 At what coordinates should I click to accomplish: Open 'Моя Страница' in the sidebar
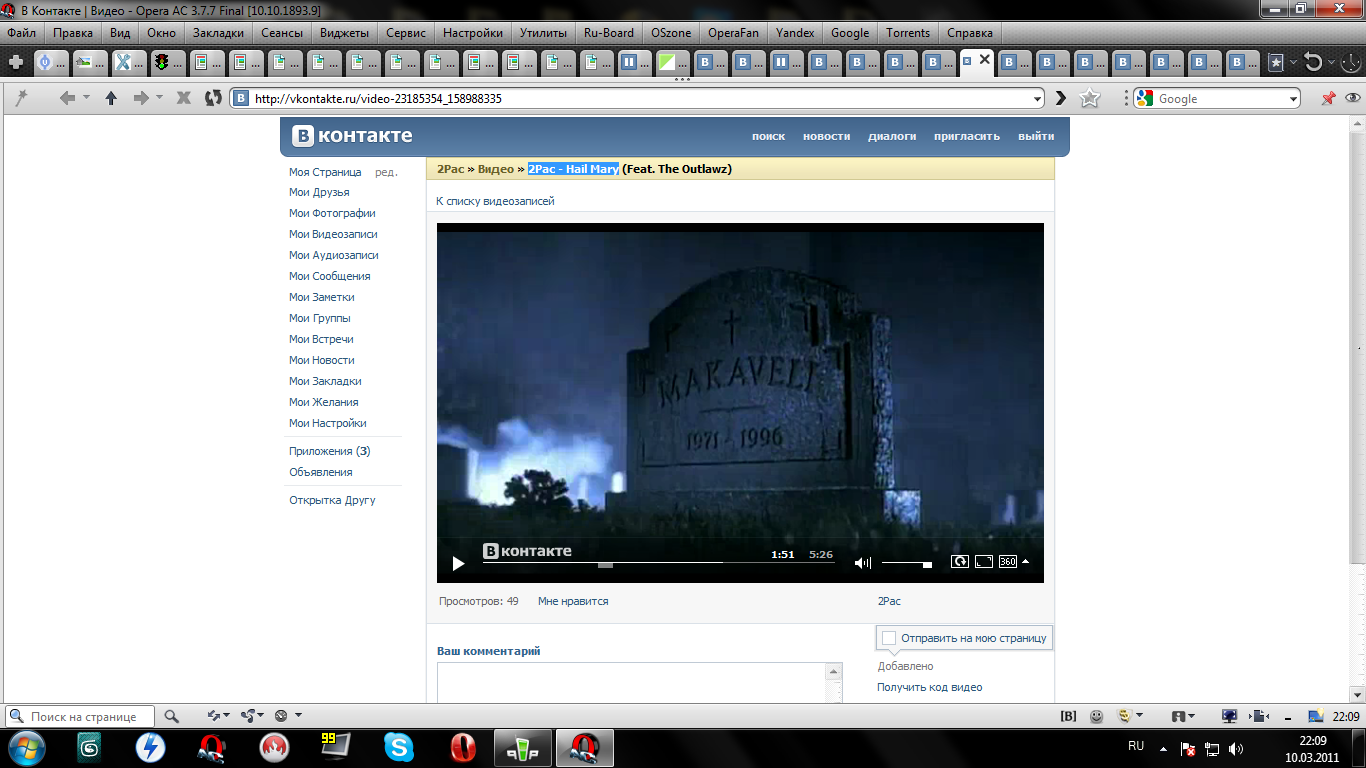click(325, 172)
